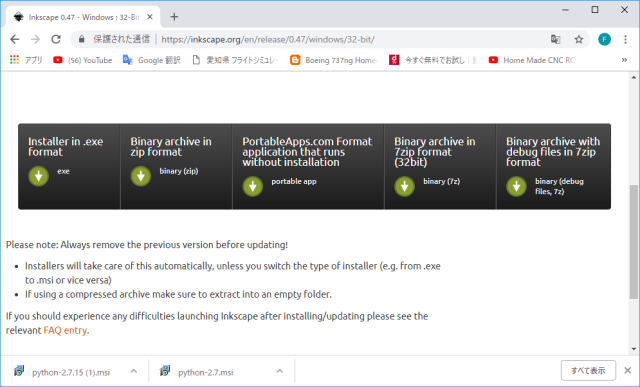Open the Home Made CNC bookmark

tap(532, 60)
